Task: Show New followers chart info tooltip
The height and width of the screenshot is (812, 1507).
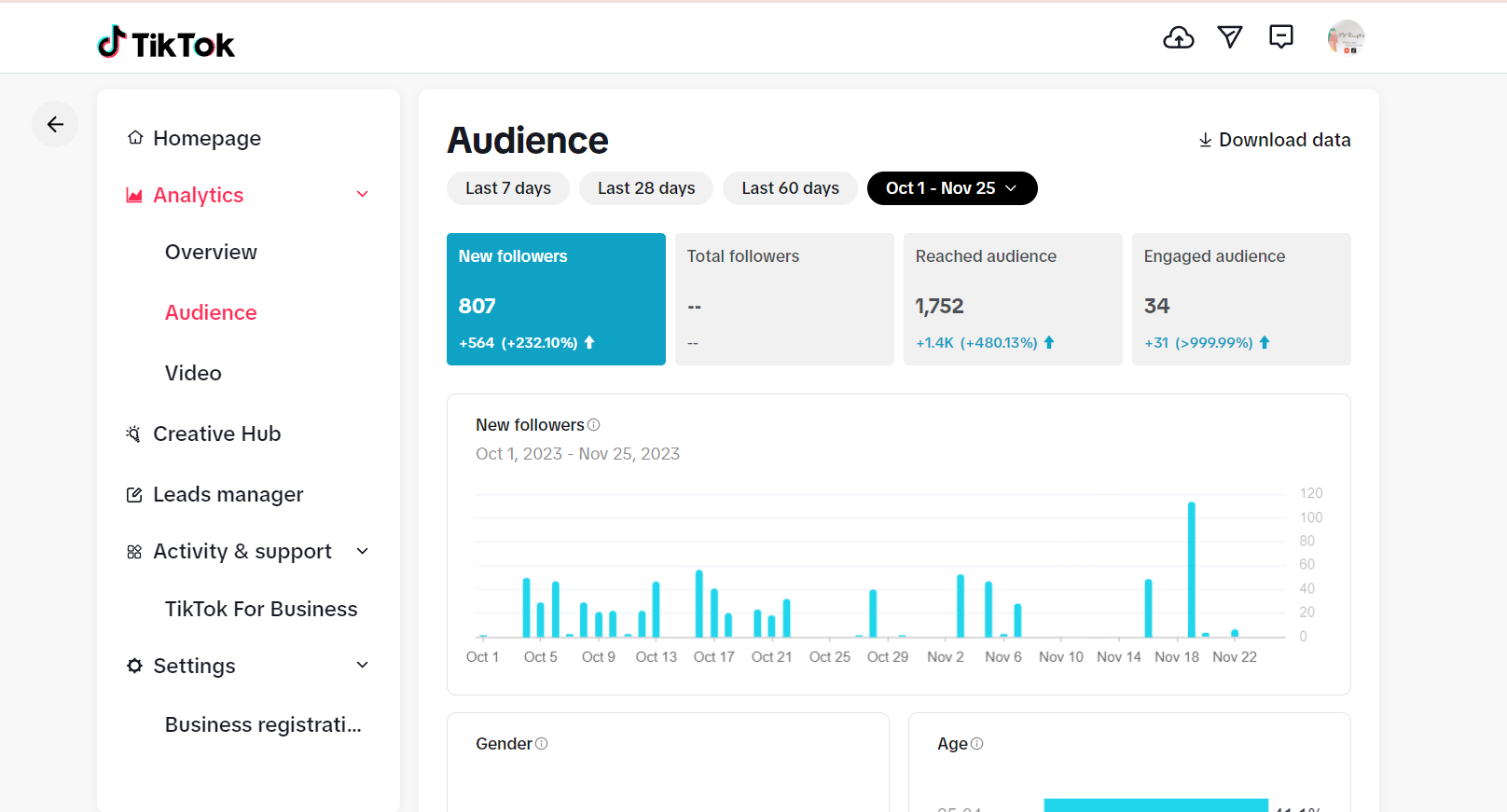Action: click(594, 425)
